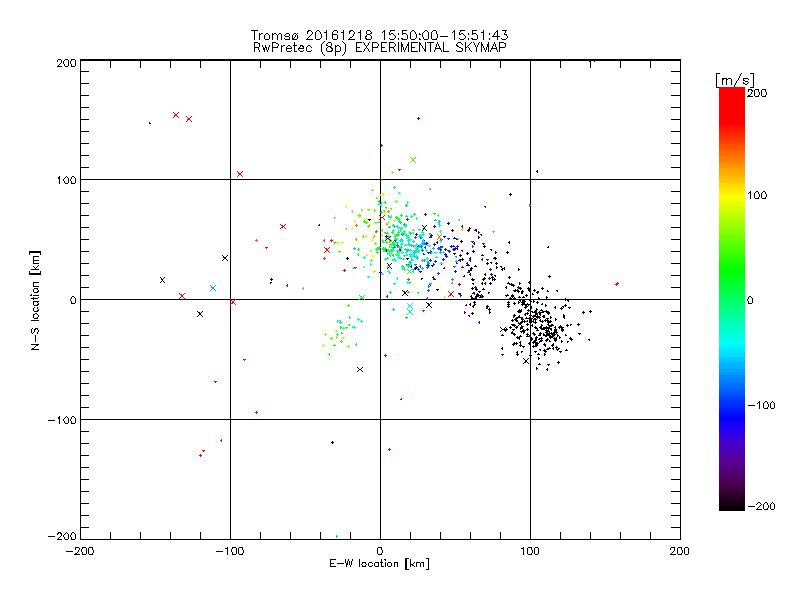Click the green X marker above the 100 km line

(413, 160)
